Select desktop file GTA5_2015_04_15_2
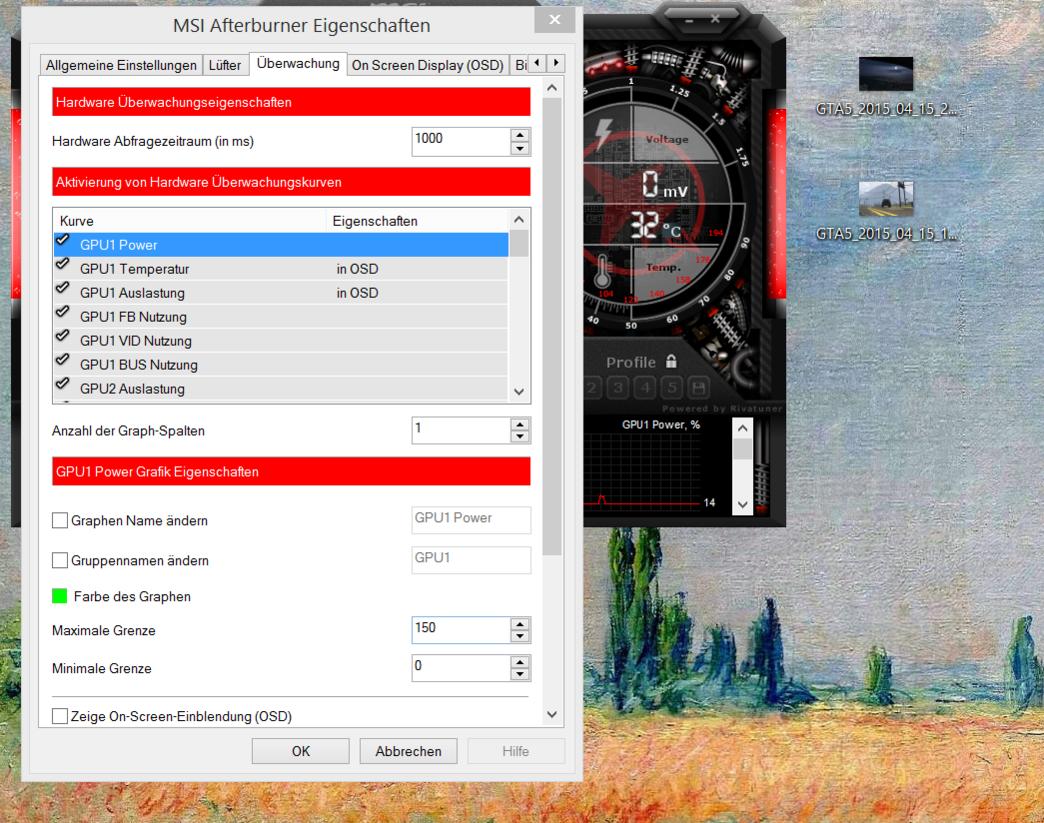This screenshot has height=823, width=1044. 886,87
